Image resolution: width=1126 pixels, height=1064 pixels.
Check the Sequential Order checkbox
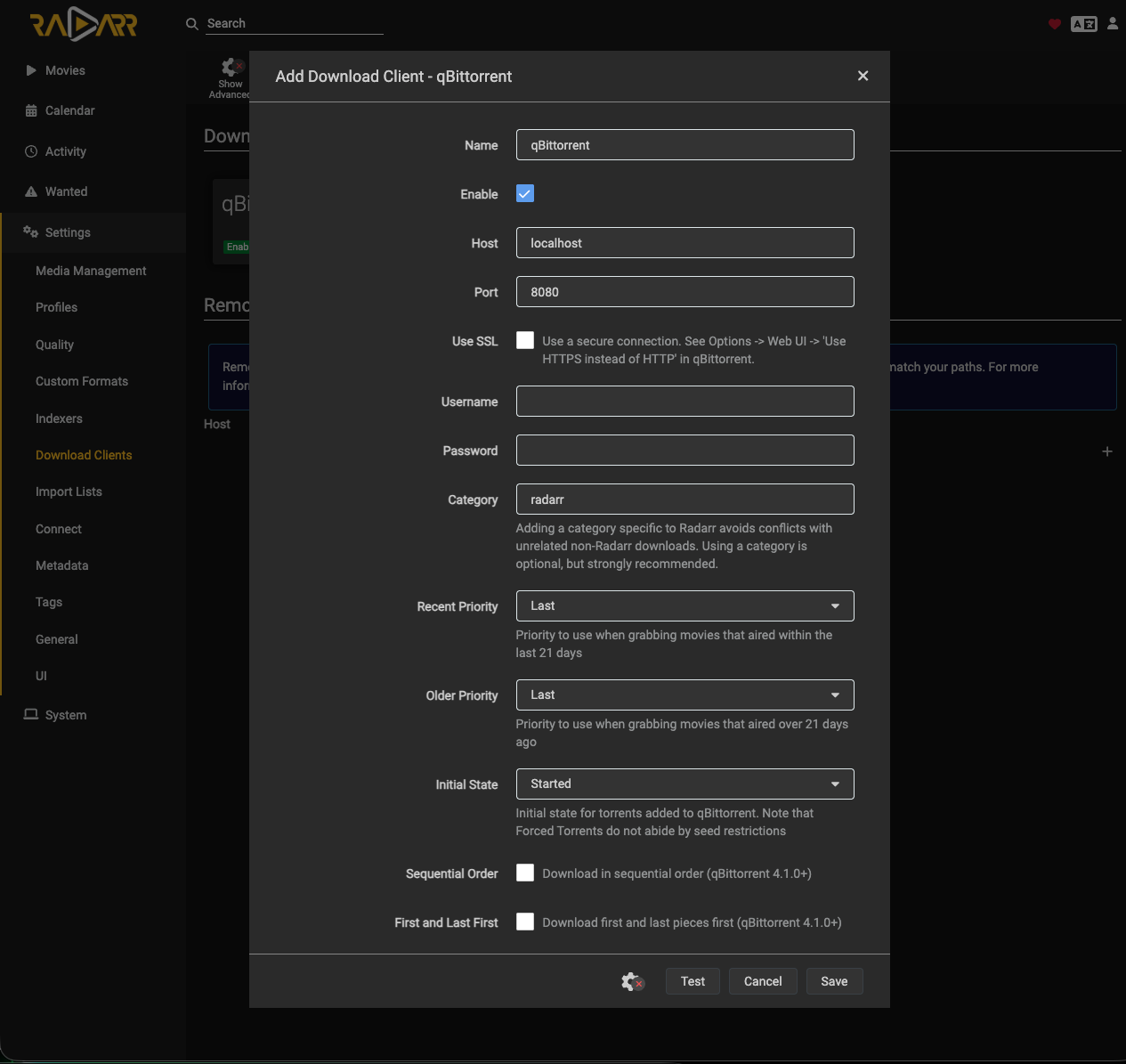pos(525,873)
